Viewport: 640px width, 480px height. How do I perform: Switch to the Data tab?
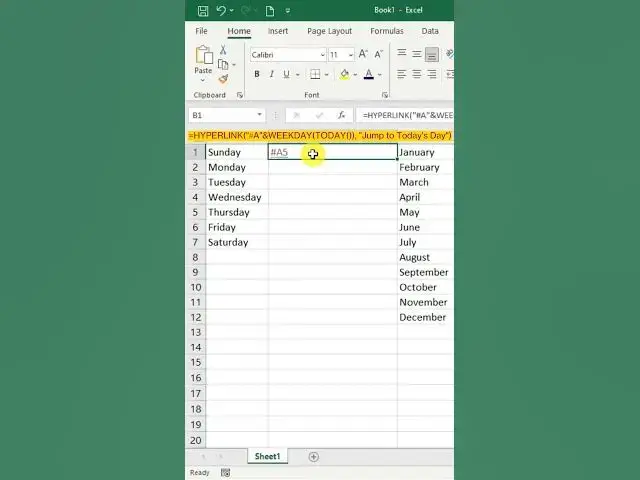coord(430,31)
